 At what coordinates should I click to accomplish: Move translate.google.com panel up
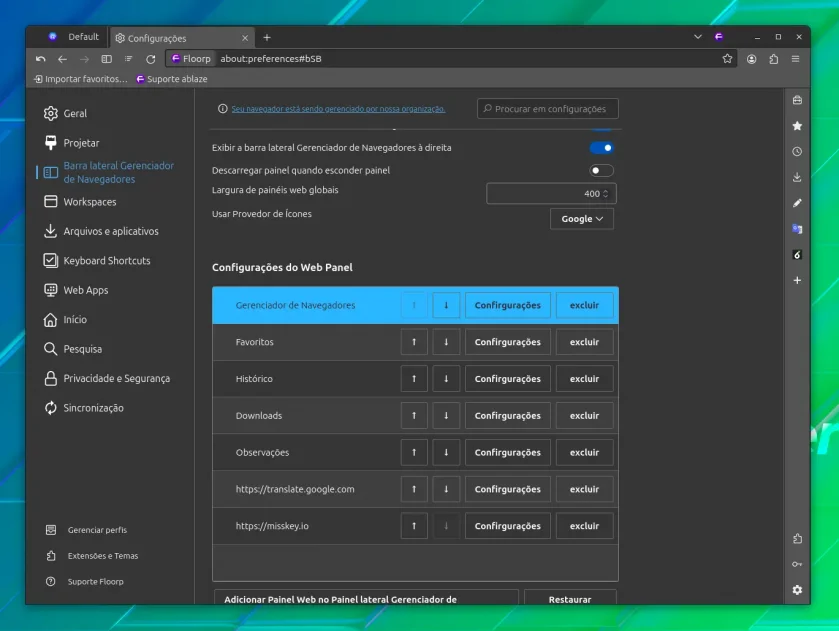click(414, 489)
